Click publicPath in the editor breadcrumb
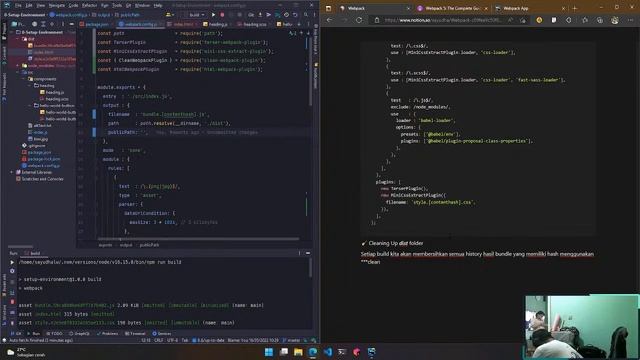This screenshot has height=360, width=640. (149, 245)
